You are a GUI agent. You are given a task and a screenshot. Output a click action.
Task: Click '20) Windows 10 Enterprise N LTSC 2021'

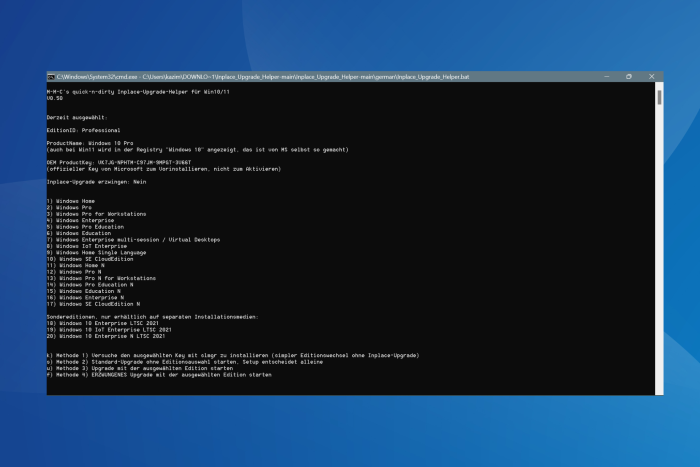(106, 336)
